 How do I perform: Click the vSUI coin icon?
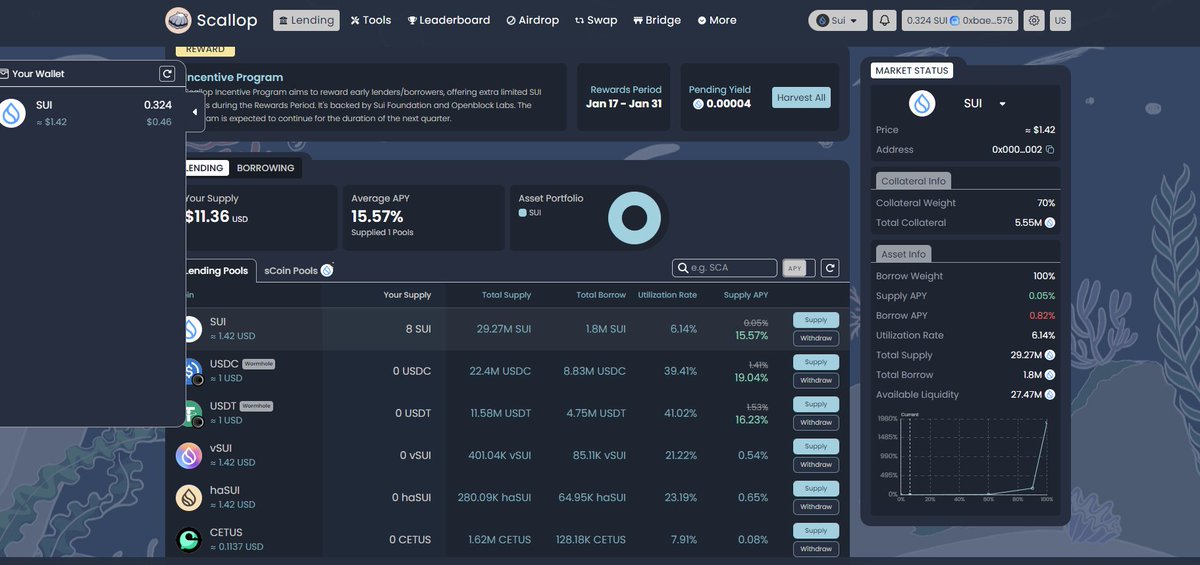189,455
